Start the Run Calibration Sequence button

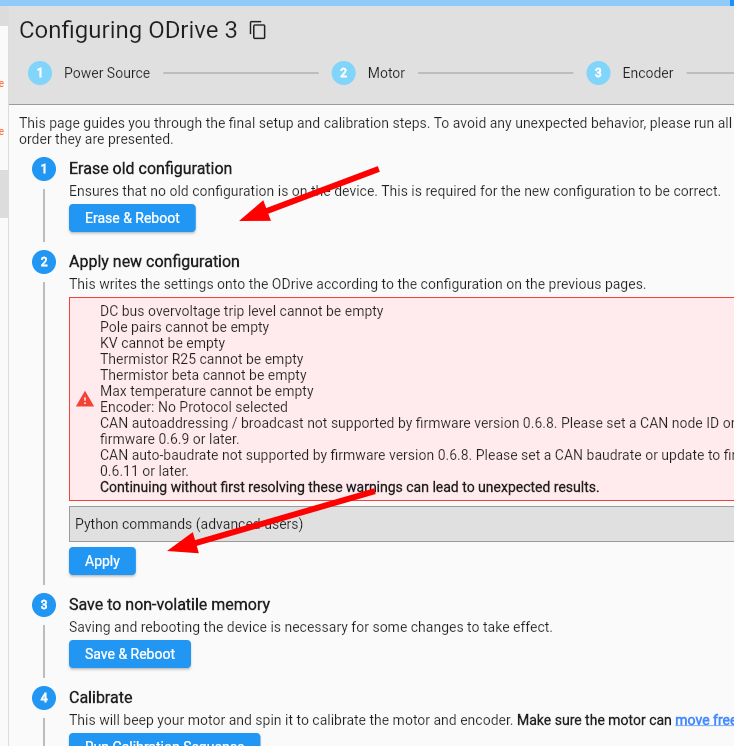164,741
